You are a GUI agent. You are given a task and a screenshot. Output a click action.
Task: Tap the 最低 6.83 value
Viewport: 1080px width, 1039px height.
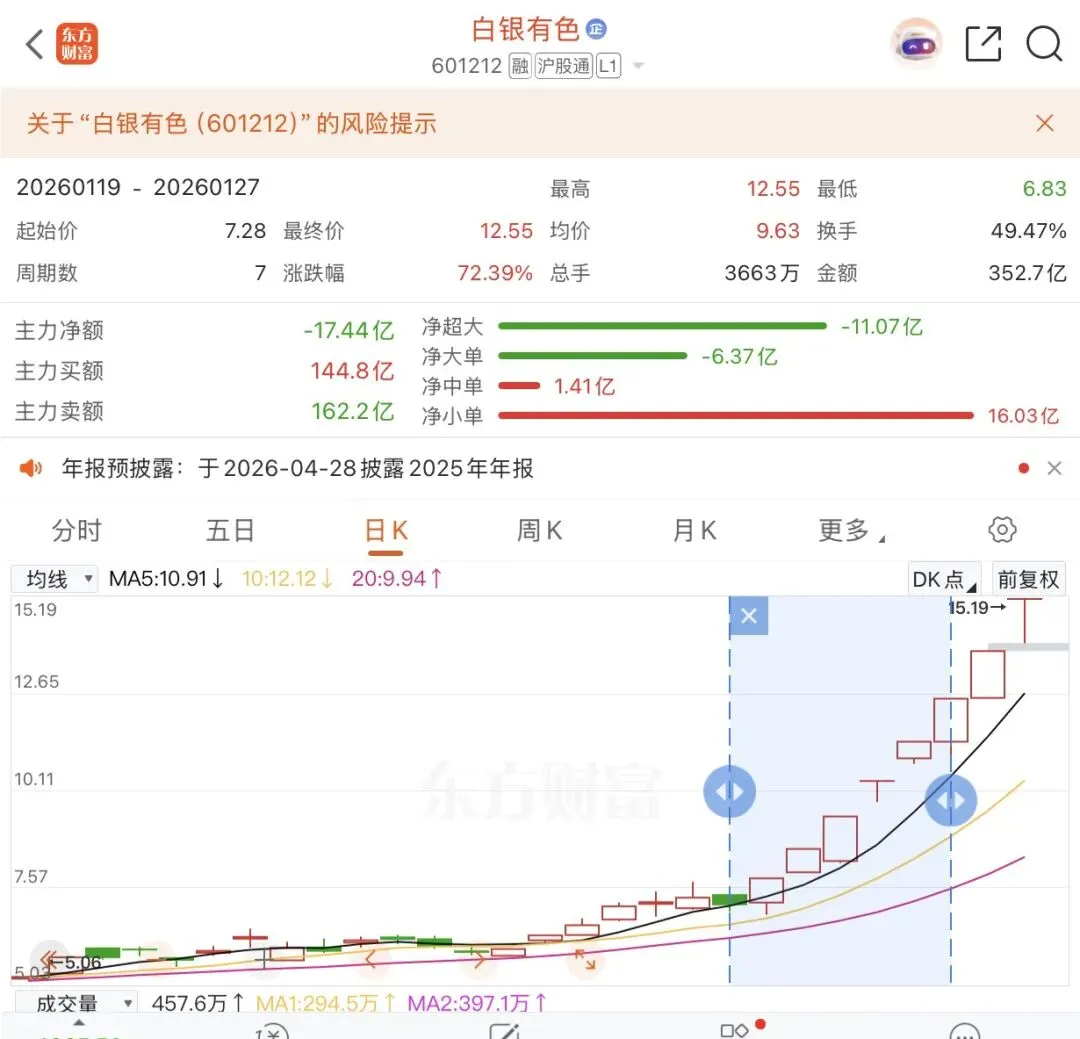1044,189
